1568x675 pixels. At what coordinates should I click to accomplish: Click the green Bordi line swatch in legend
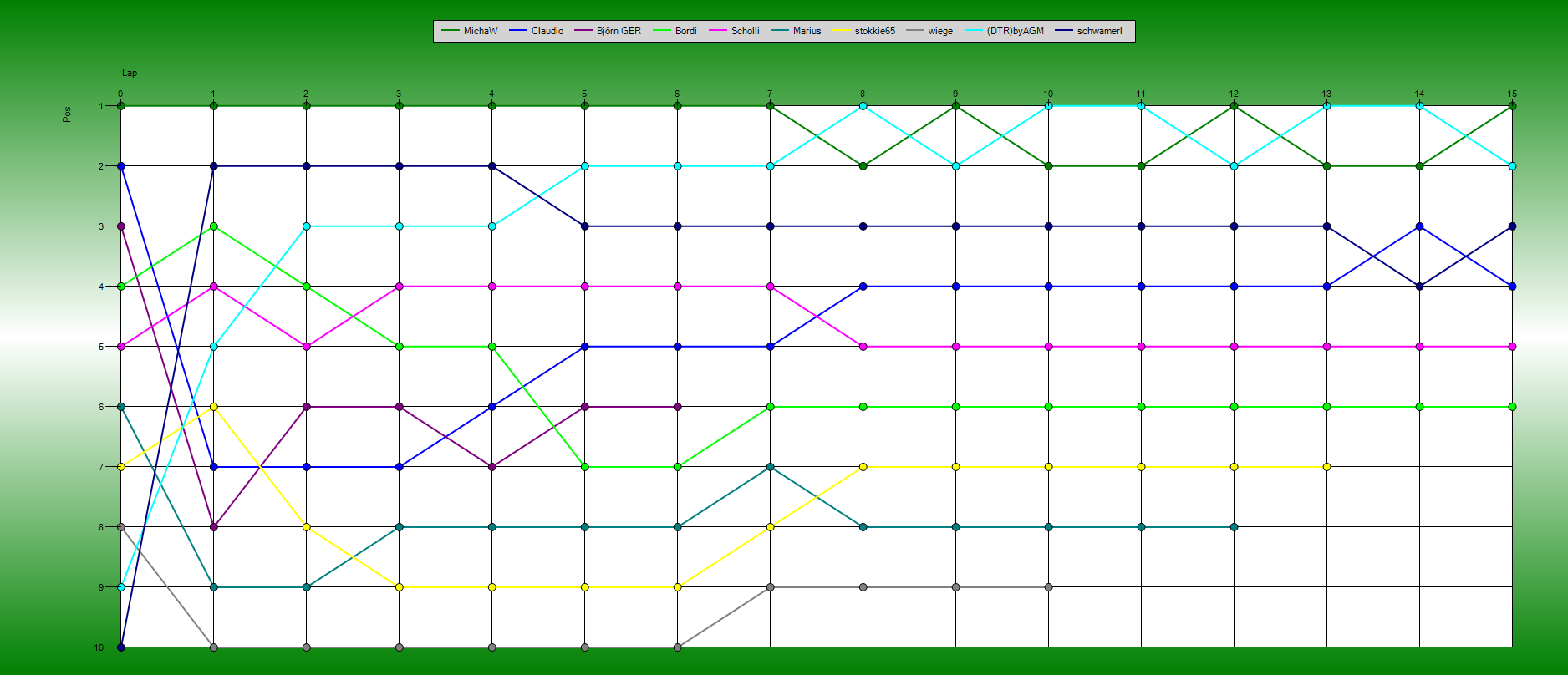pos(662,31)
